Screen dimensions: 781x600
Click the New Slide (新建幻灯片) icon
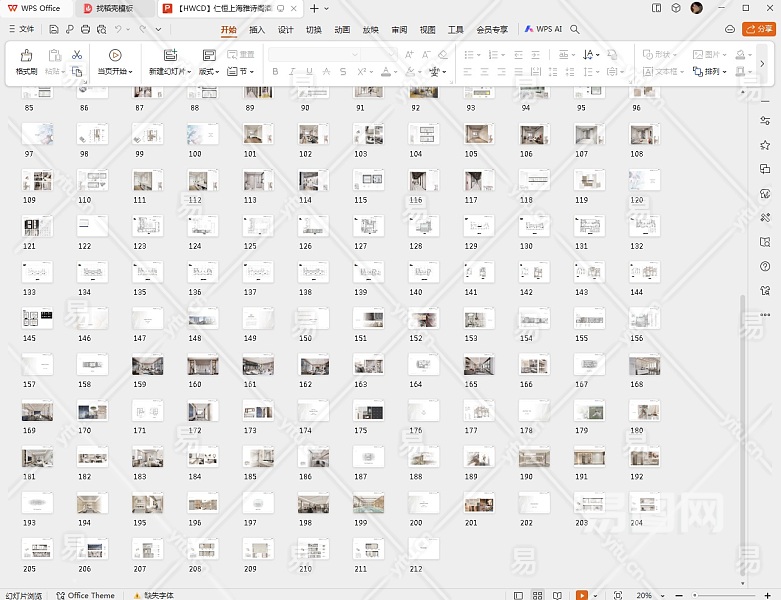click(x=170, y=56)
